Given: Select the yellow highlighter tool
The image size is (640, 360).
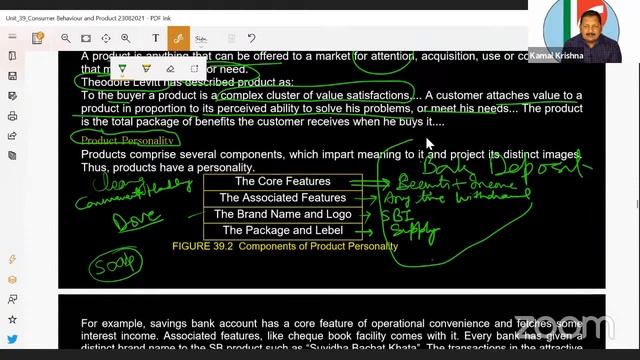Looking at the screenshot, I should pyautogui.click(x=146, y=69).
